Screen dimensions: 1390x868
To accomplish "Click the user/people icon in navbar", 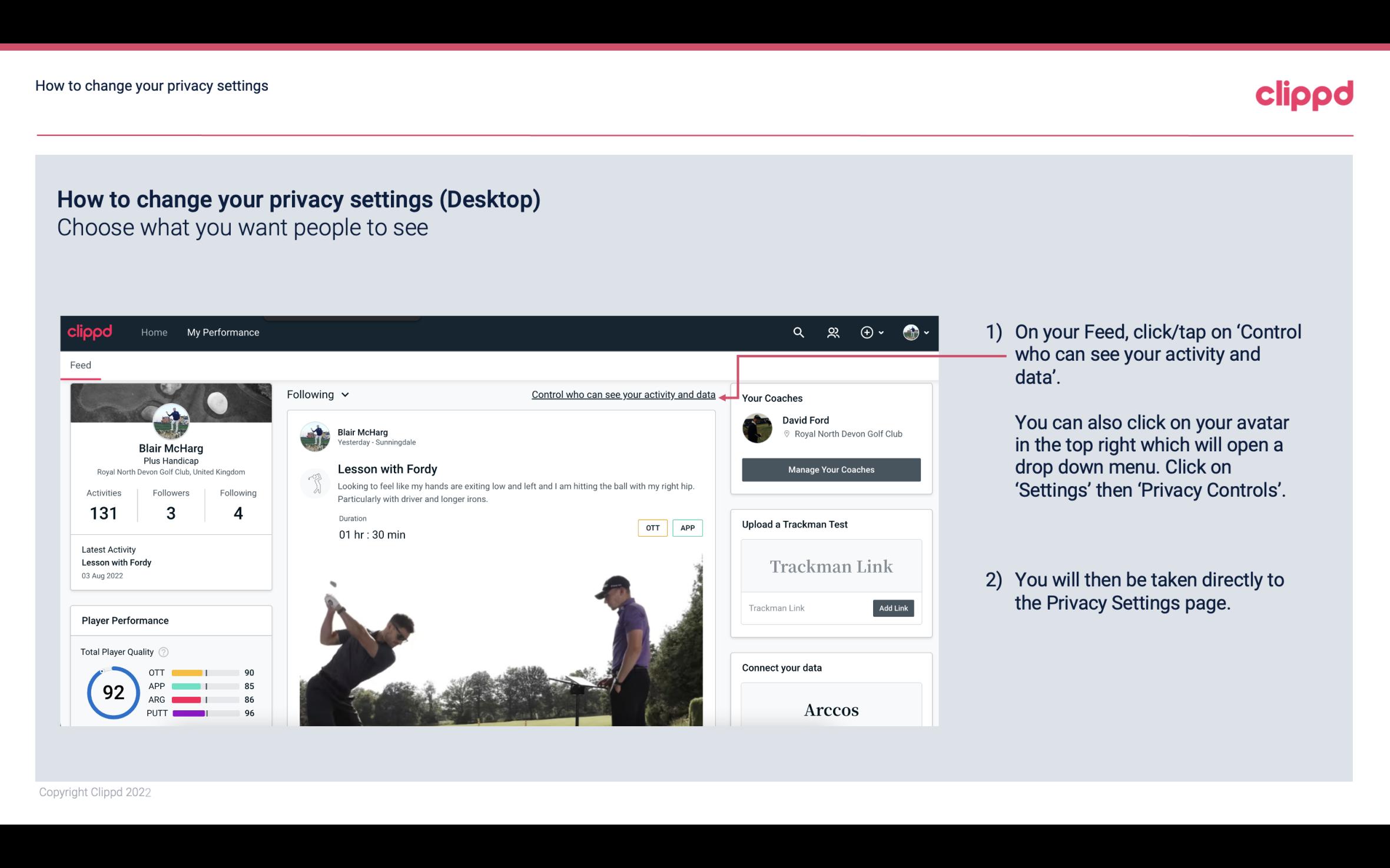I will coord(832,332).
